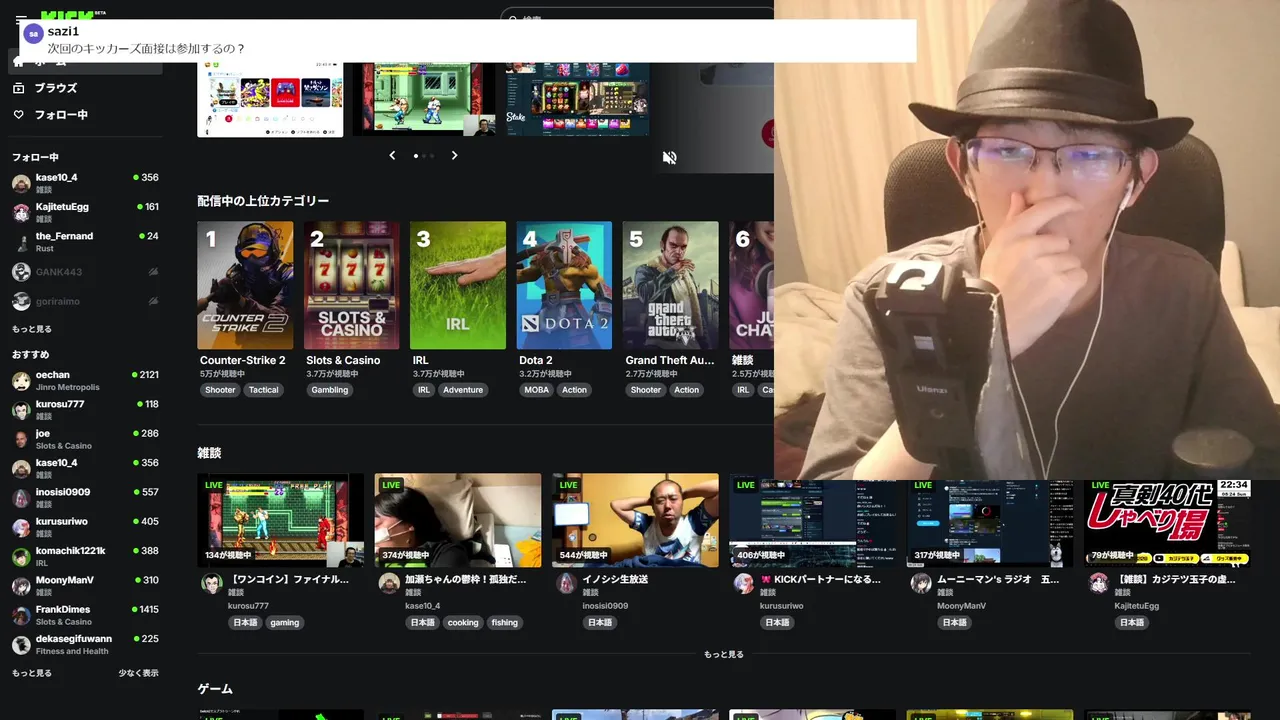Open dekasegifuwann recommended channel
Viewport: 1280px width, 720px height.
pos(84,644)
